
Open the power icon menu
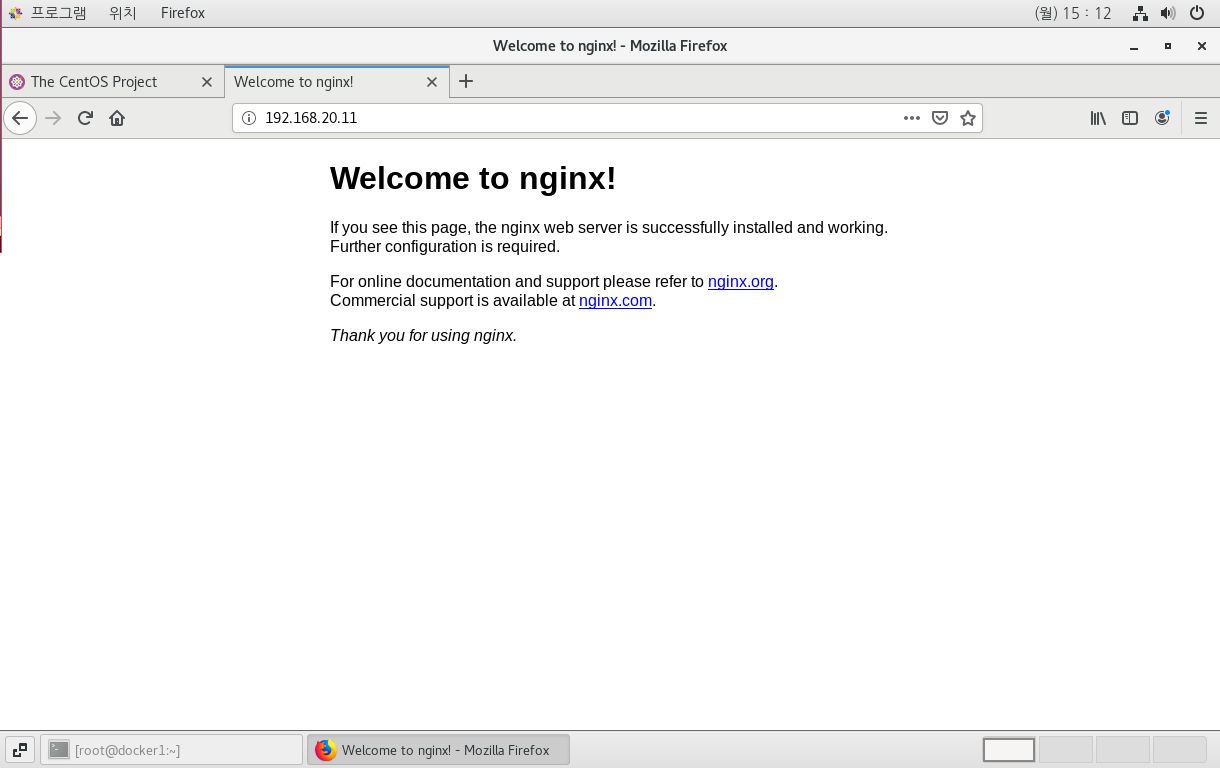pos(1197,13)
